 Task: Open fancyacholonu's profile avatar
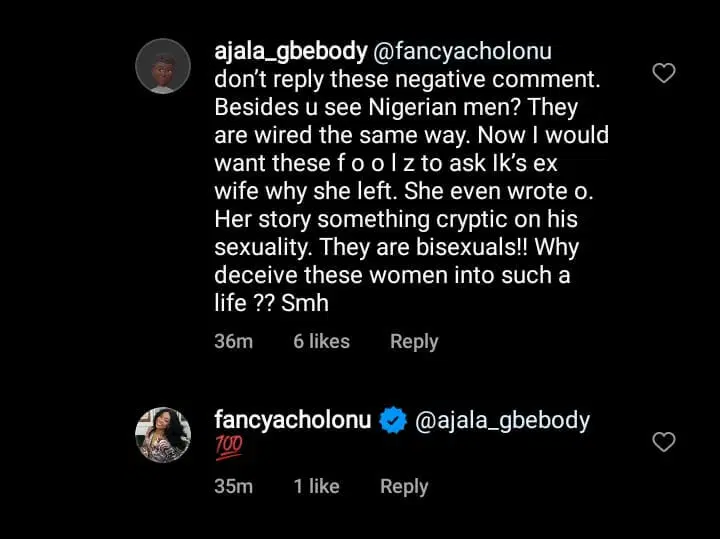pyautogui.click(x=162, y=435)
